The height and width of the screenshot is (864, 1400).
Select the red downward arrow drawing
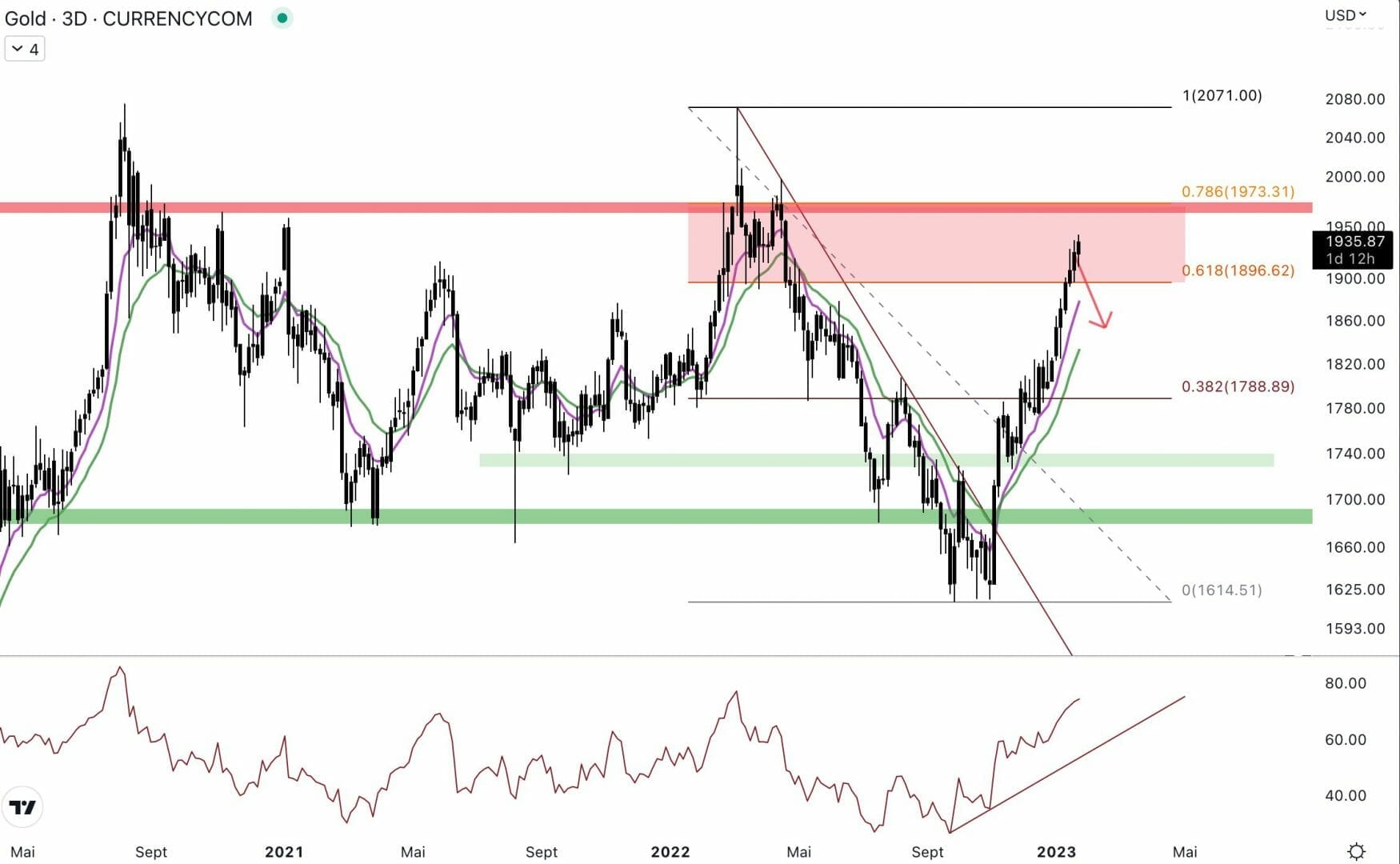coord(1093,298)
